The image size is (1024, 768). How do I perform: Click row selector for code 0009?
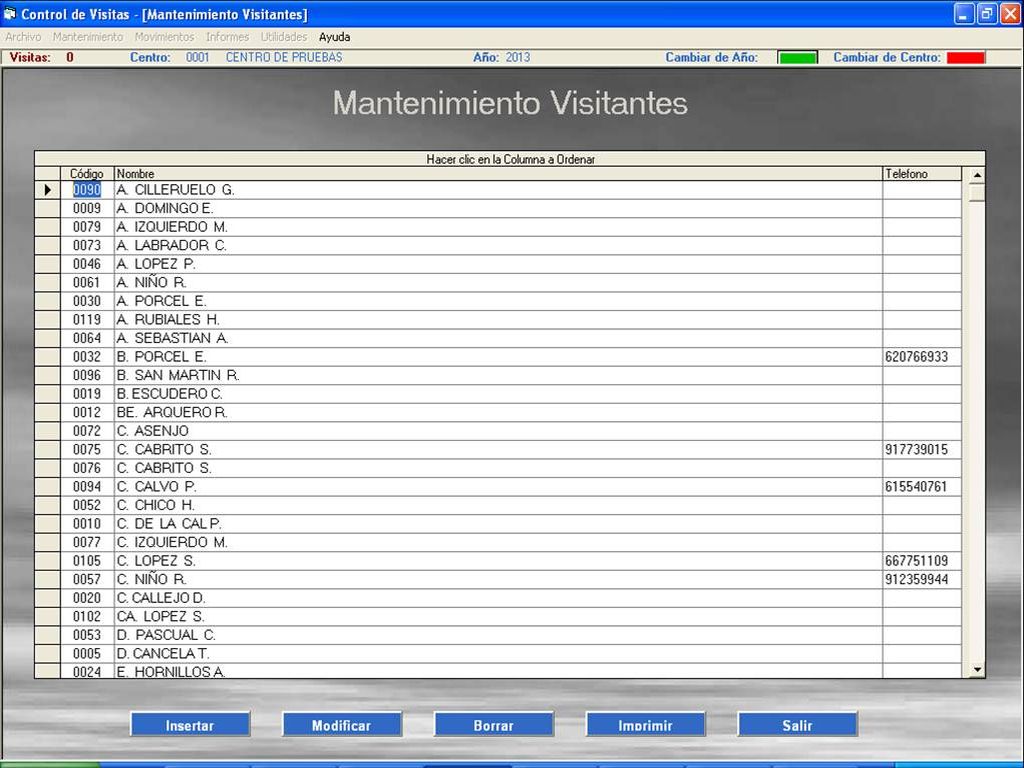pos(47,209)
